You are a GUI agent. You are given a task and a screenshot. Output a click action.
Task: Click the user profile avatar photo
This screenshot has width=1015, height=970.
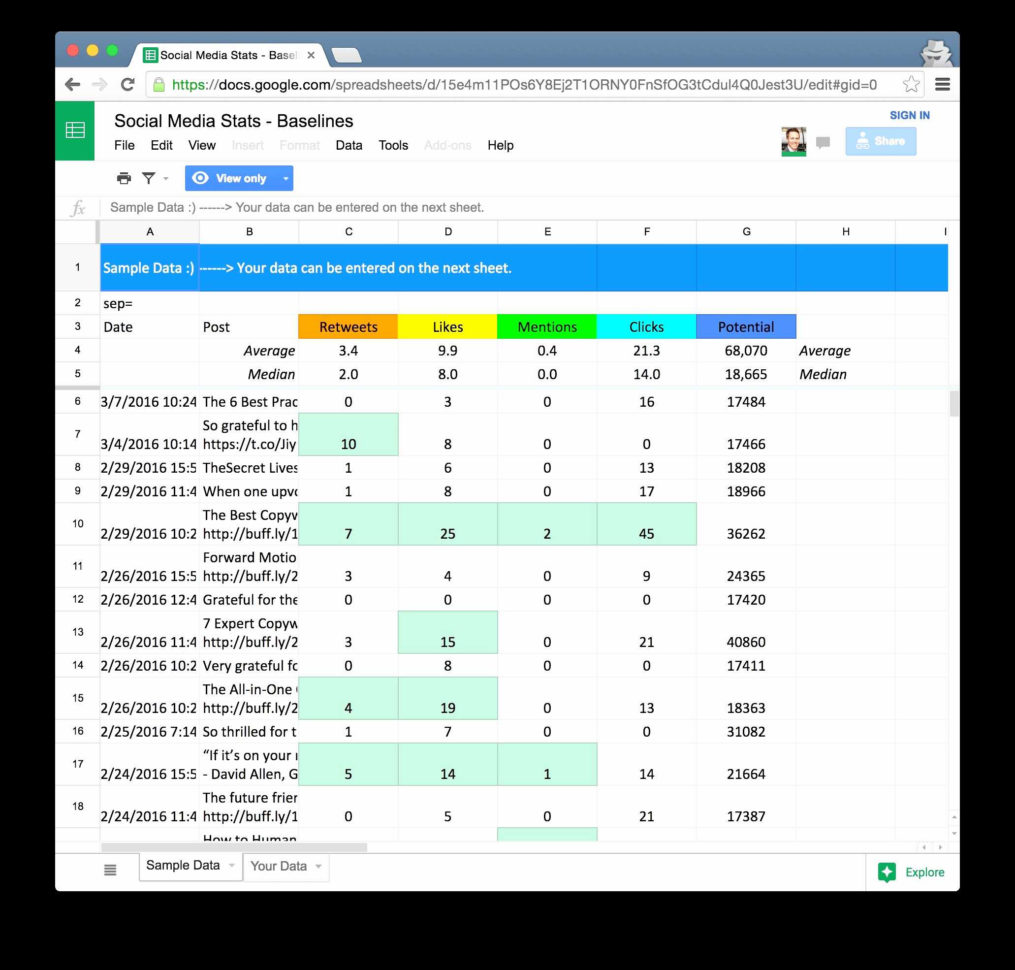point(793,142)
